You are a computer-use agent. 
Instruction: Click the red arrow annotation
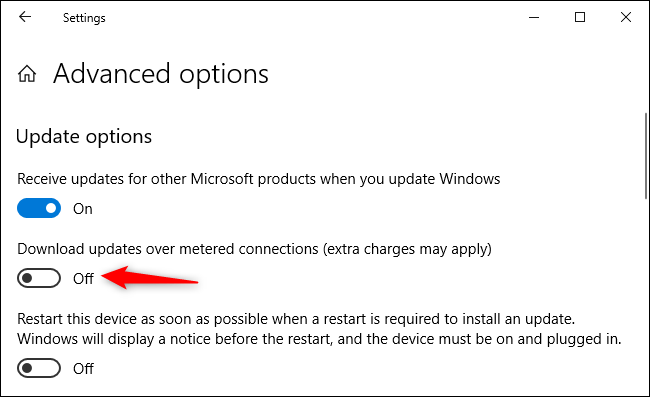(149, 278)
